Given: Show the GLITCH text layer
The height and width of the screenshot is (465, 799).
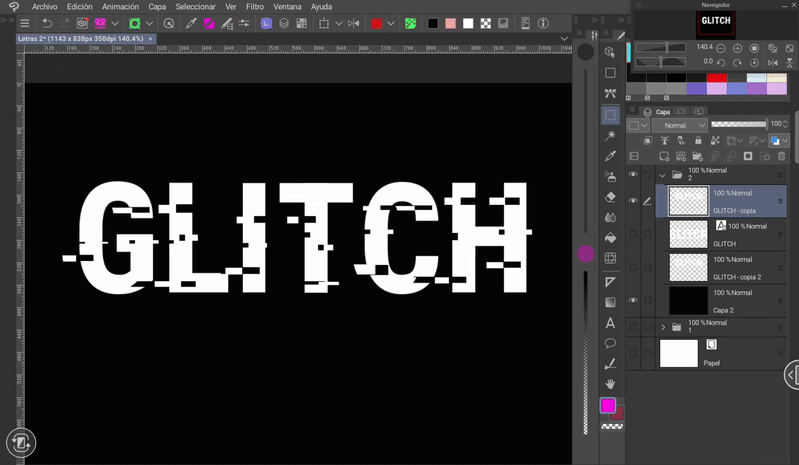Looking at the screenshot, I should coord(633,235).
